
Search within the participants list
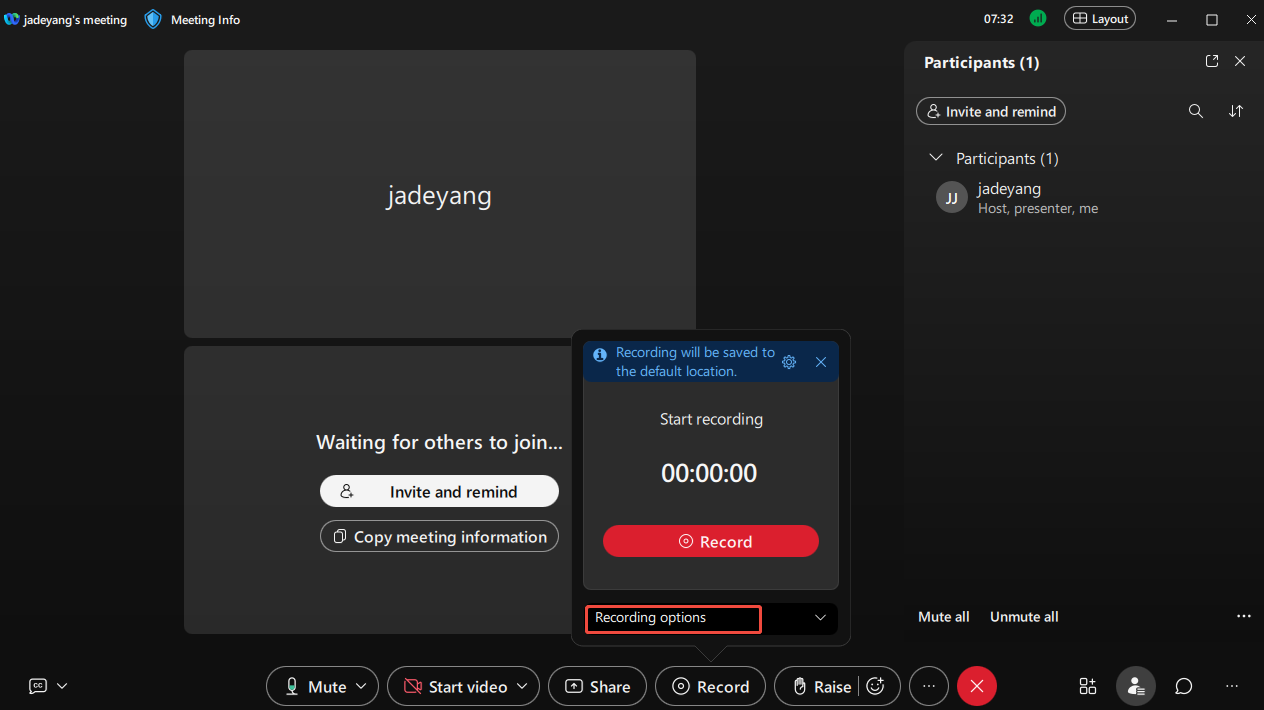click(x=1196, y=111)
